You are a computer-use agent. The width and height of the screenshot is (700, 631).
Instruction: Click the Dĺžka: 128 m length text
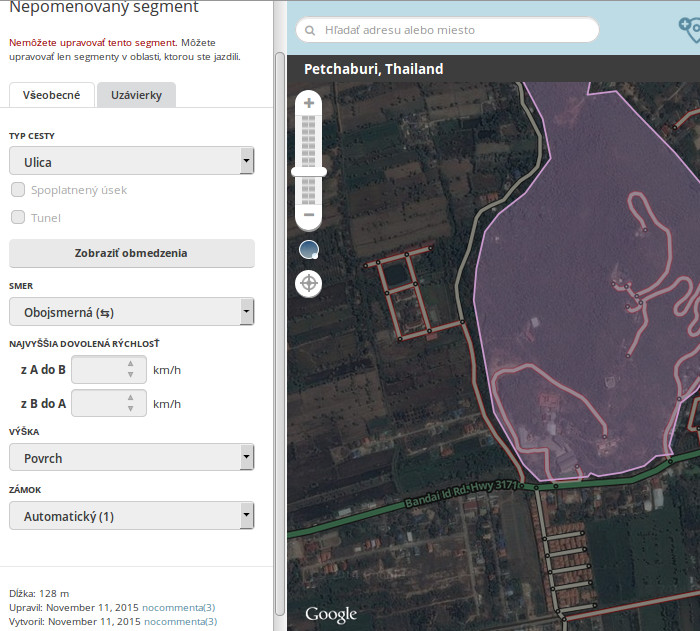pos(39,593)
